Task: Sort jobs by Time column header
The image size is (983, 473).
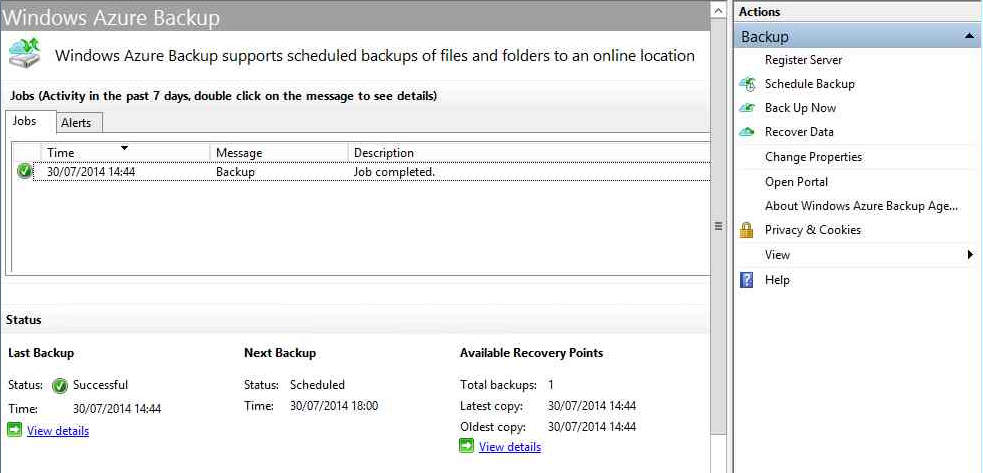Action: coord(125,152)
